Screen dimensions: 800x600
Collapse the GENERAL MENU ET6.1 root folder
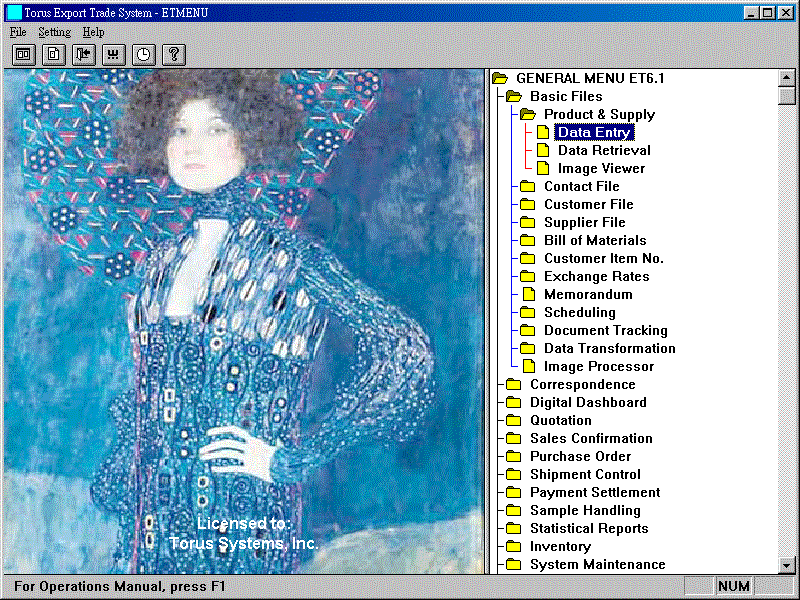tap(500, 79)
